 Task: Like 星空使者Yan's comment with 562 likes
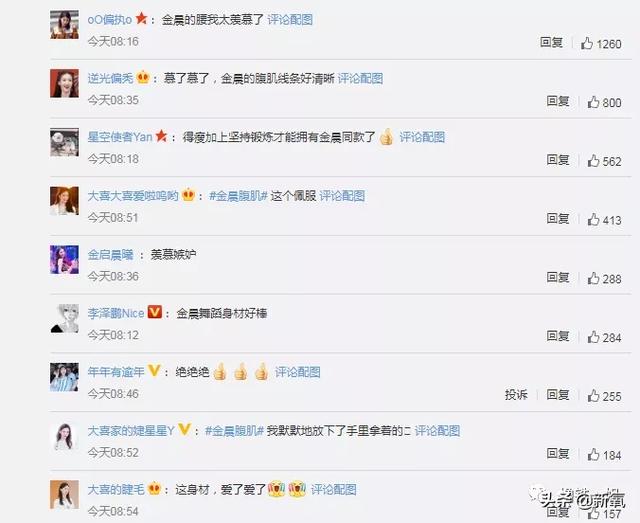(593, 161)
